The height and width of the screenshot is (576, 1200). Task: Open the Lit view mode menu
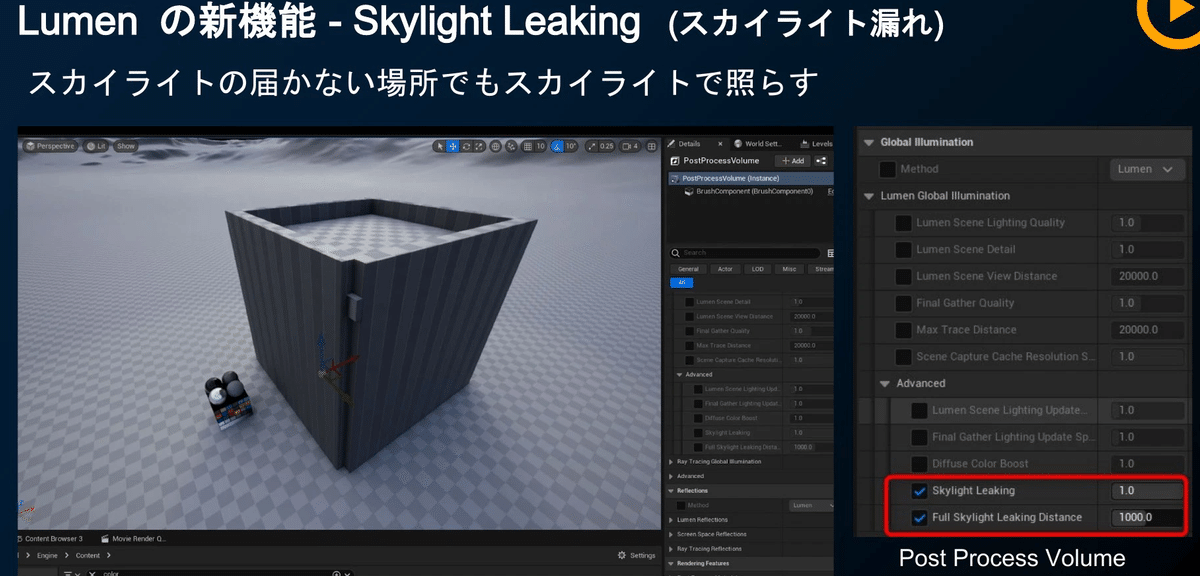[x=96, y=146]
